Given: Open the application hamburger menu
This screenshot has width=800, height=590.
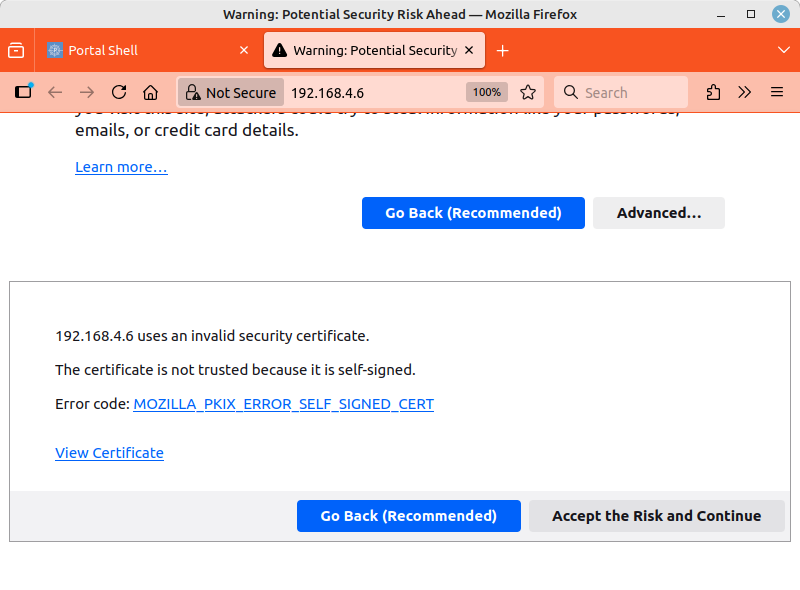Looking at the screenshot, I should [x=777, y=92].
